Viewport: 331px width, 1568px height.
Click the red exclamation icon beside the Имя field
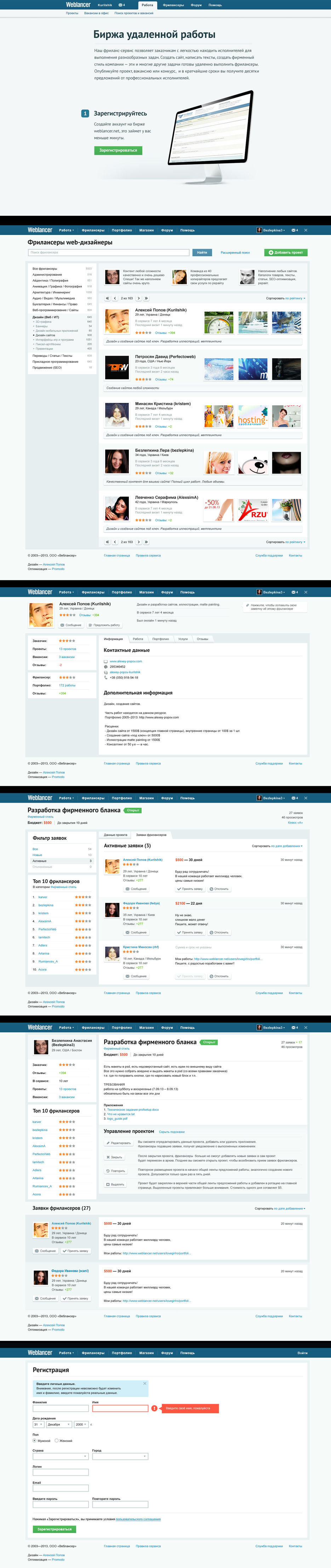pos(155,1408)
